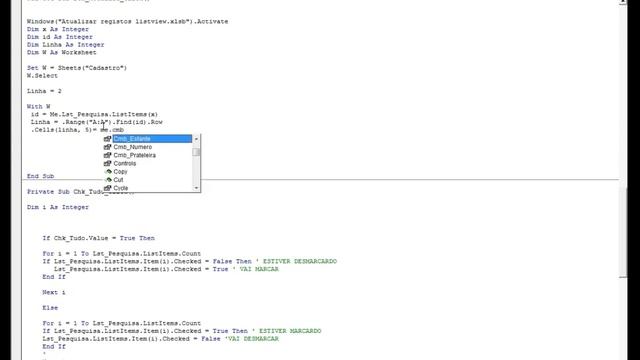Click the 'Set W = Sheets("Cadastro")' line

pos(77,68)
